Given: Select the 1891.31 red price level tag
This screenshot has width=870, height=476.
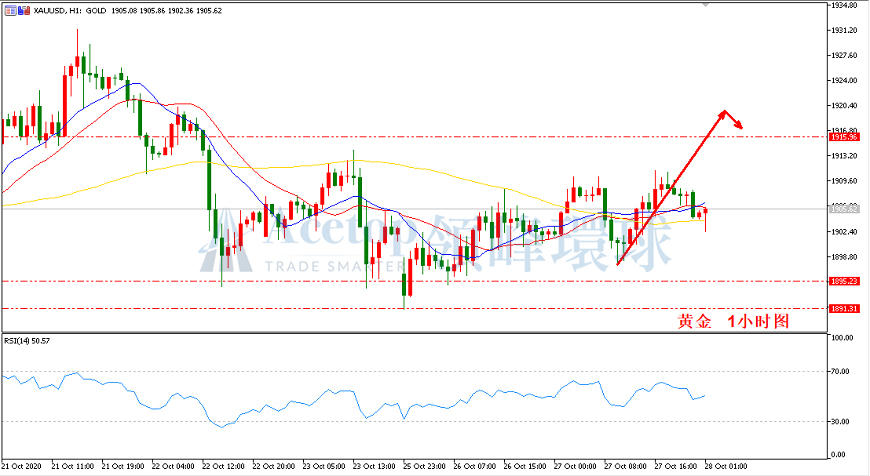Looking at the screenshot, I should [x=843, y=308].
